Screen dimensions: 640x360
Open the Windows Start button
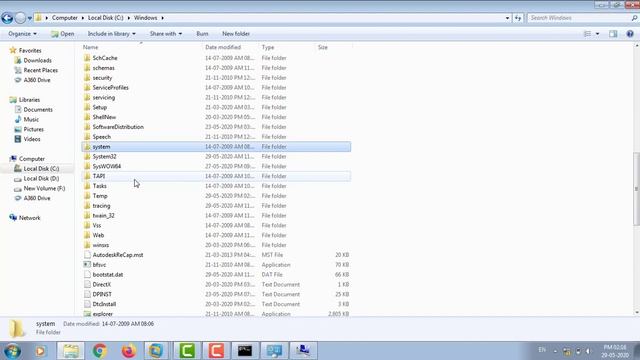12,351
